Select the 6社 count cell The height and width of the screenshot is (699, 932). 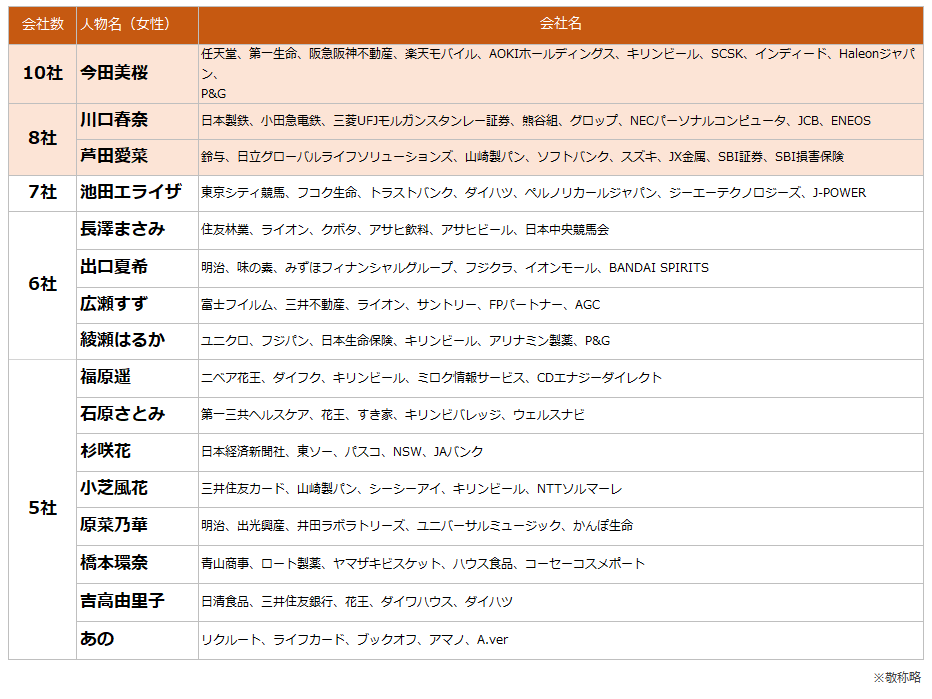click(x=42, y=284)
